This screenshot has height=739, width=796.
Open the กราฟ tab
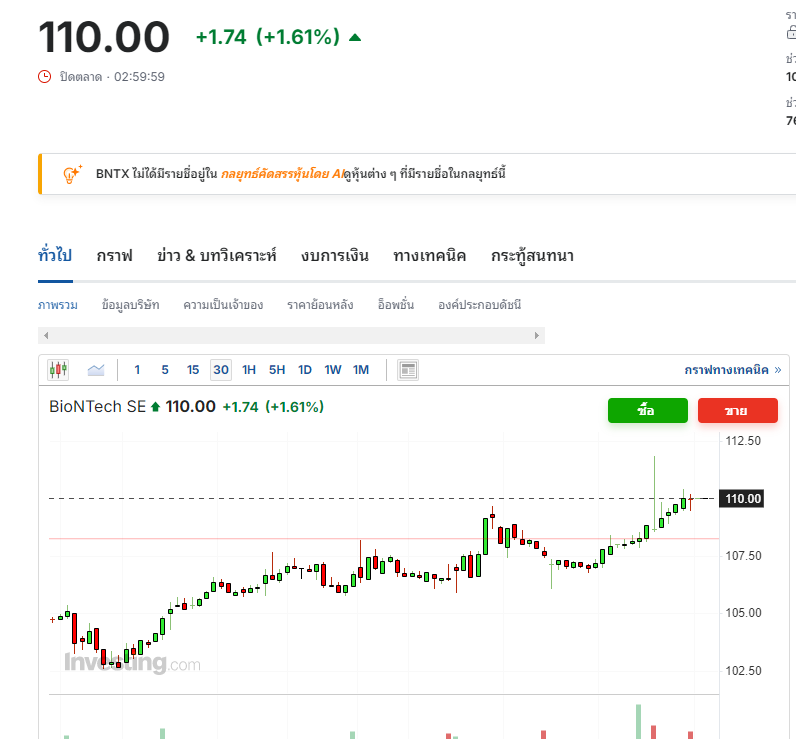pyautogui.click(x=115, y=255)
